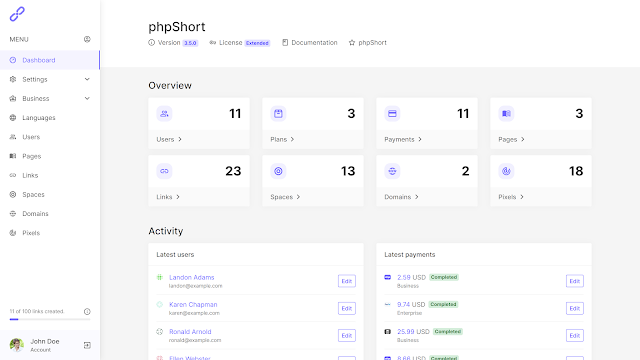Click the phpShort chain-link logo
Viewport: 640px width, 360px height.
pos(17,14)
